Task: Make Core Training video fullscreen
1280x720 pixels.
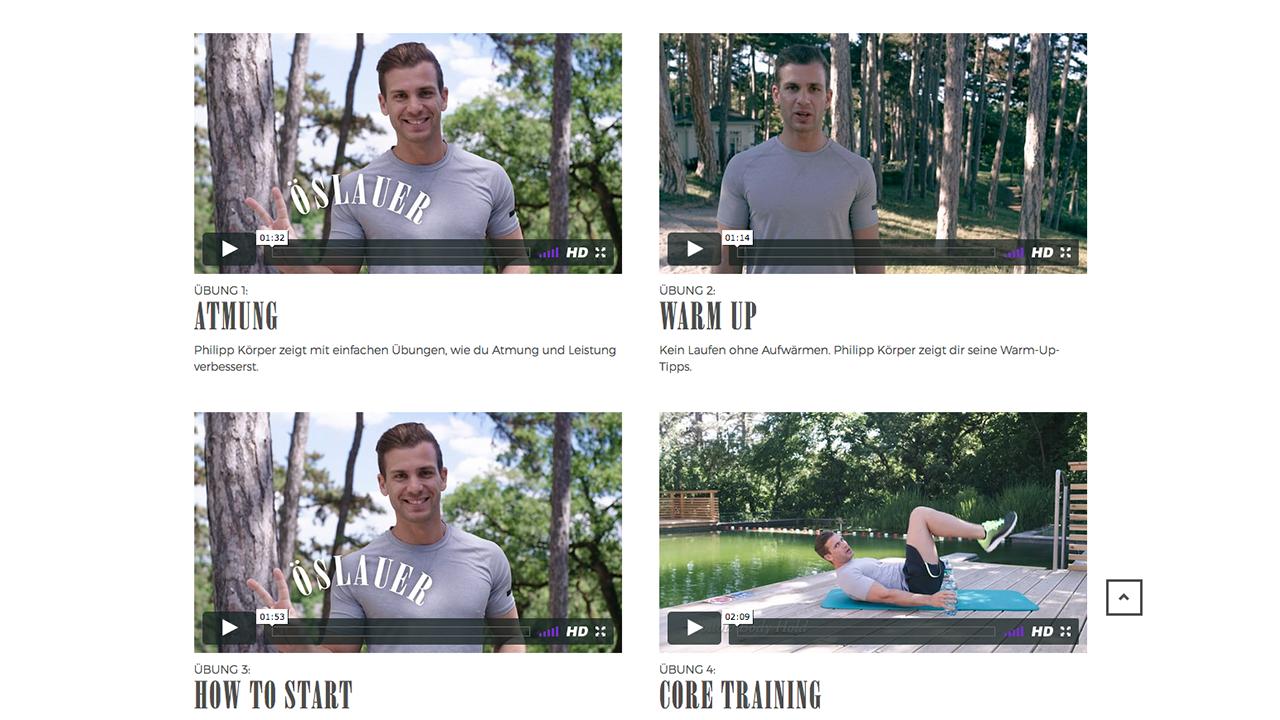Action: click(x=1066, y=632)
